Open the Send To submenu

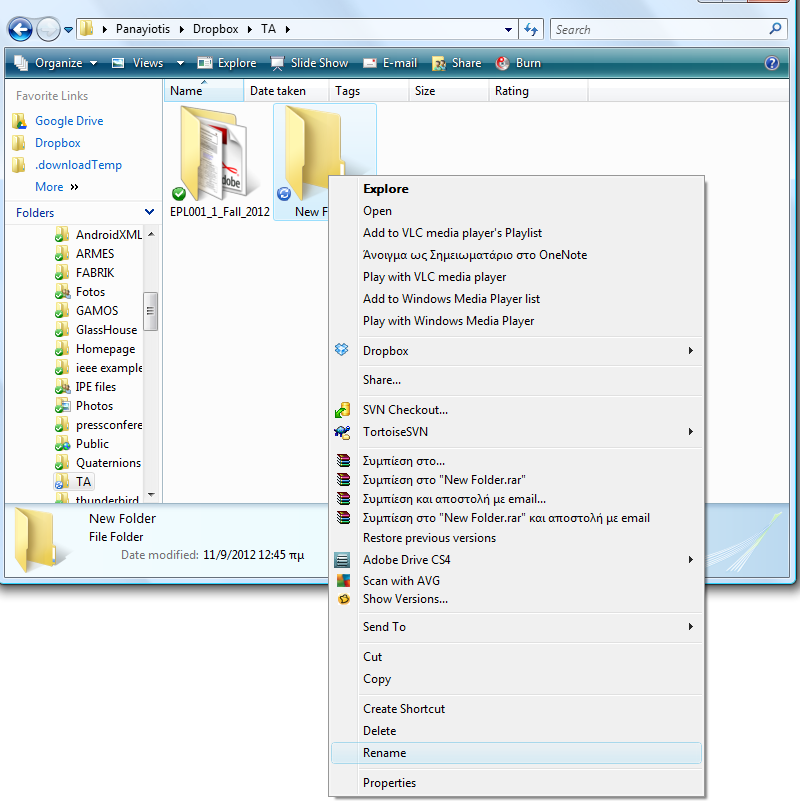(516, 627)
